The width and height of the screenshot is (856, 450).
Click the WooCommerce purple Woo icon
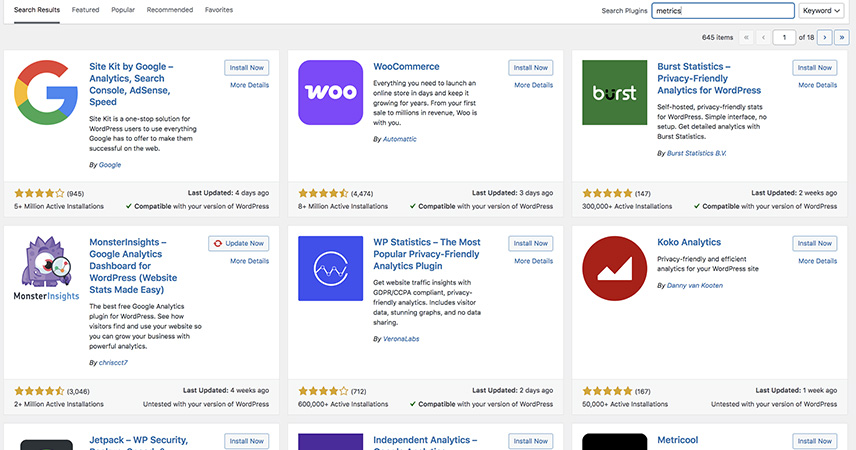(331, 93)
